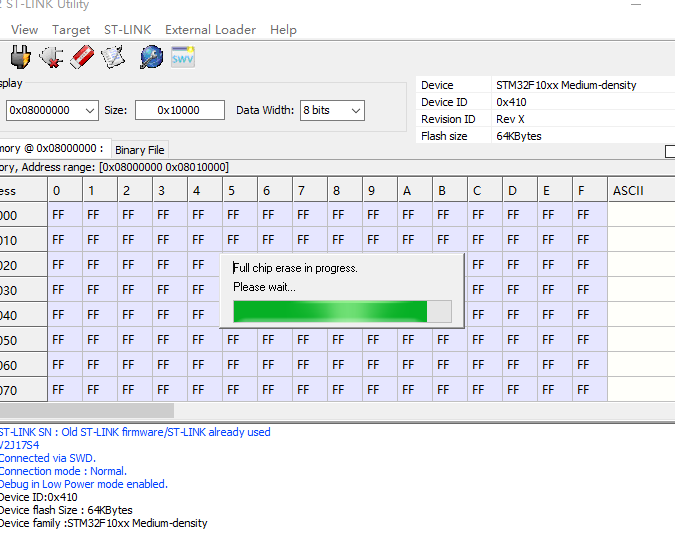Click the FF cell in row 010 column 7

tap(310, 240)
